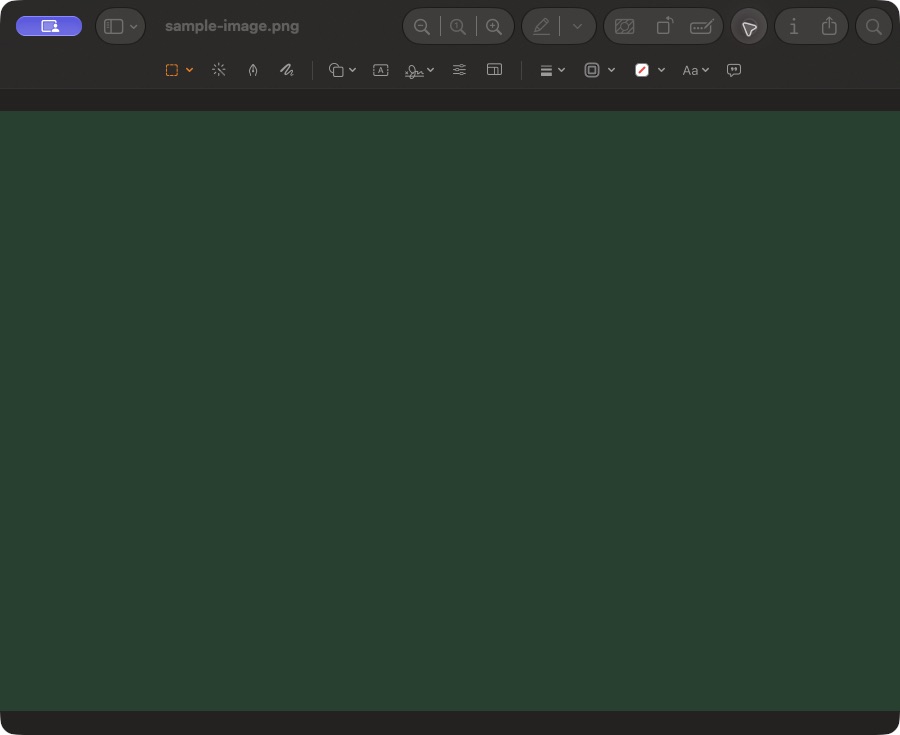
Task: Open the form filling tool
Action: point(701,26)
